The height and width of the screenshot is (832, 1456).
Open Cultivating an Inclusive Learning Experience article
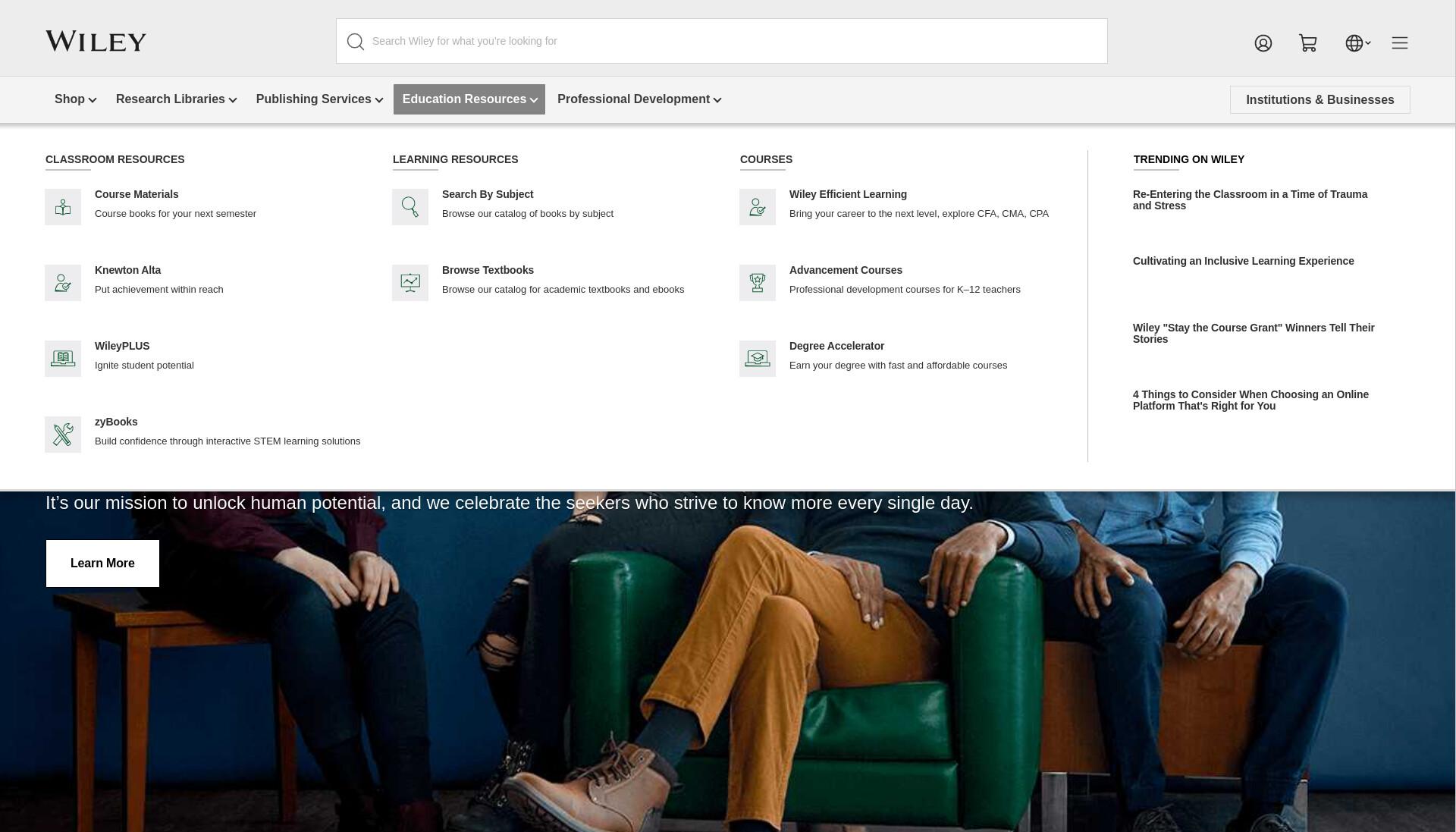[x=1243, y=261]
